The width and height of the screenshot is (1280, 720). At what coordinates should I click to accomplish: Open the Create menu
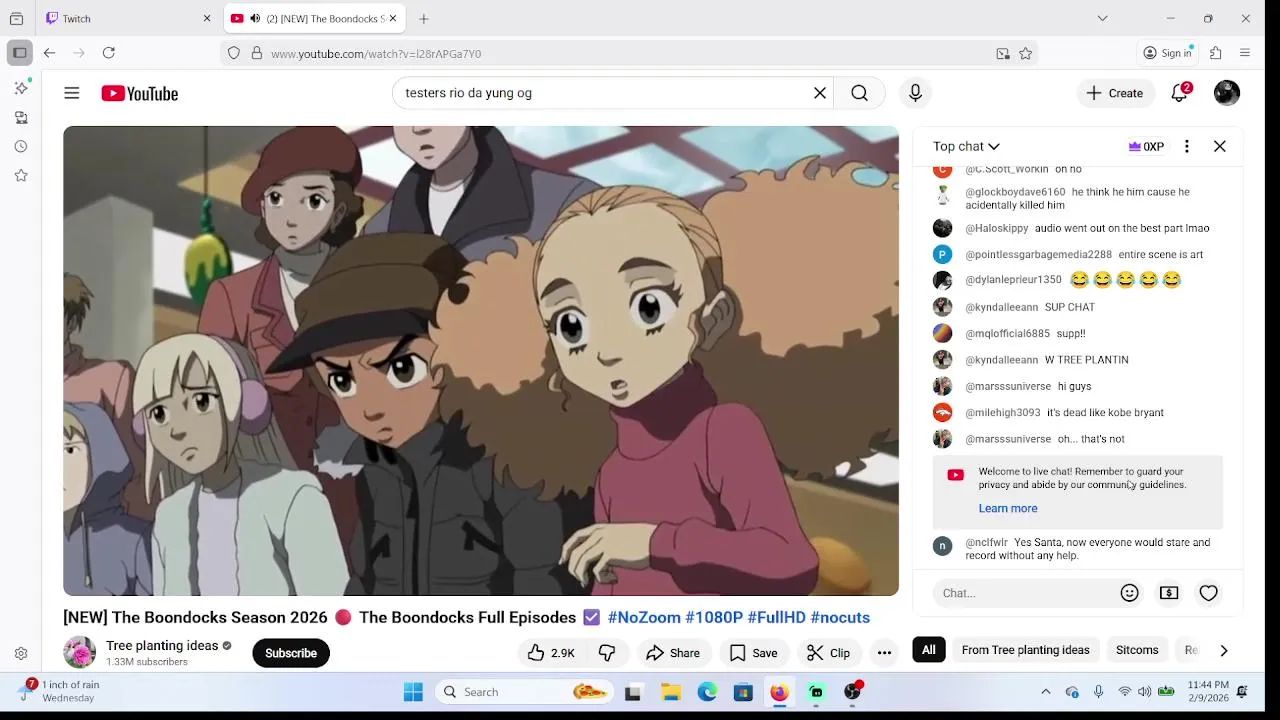1115,93
